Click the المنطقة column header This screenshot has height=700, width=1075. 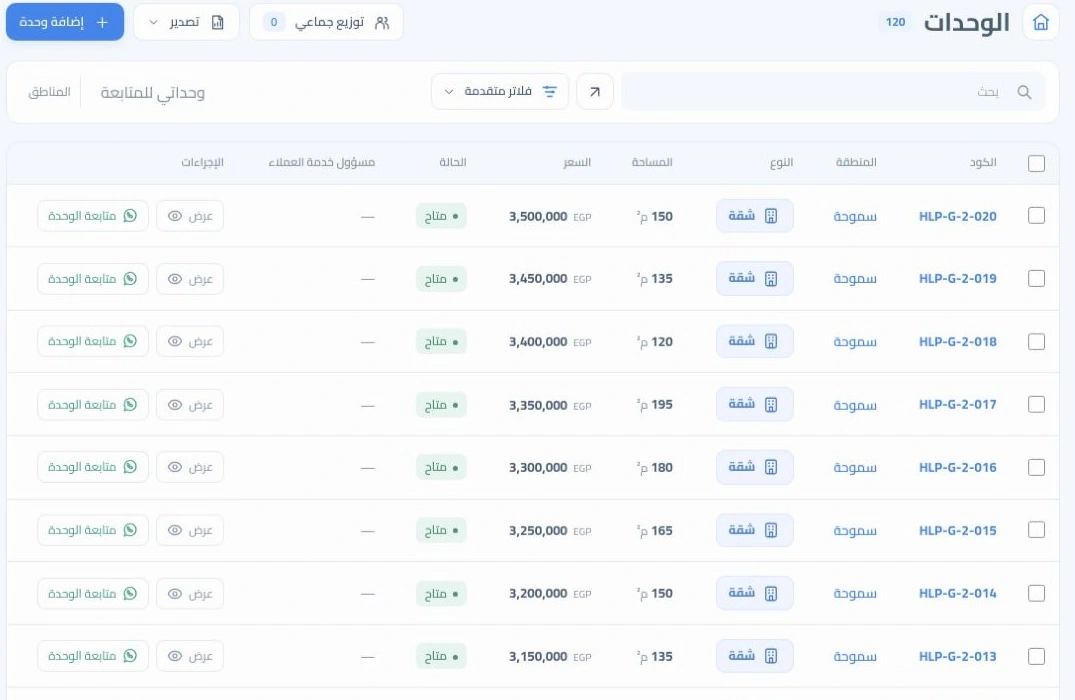[x=856, y=162]
